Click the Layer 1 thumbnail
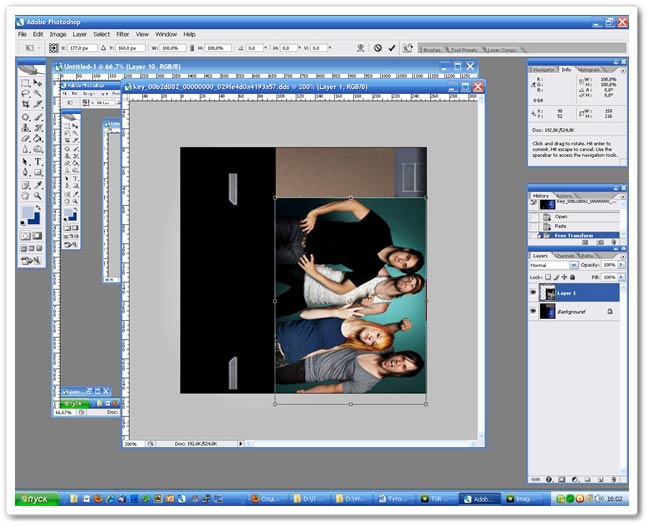 tap(548, 292)
